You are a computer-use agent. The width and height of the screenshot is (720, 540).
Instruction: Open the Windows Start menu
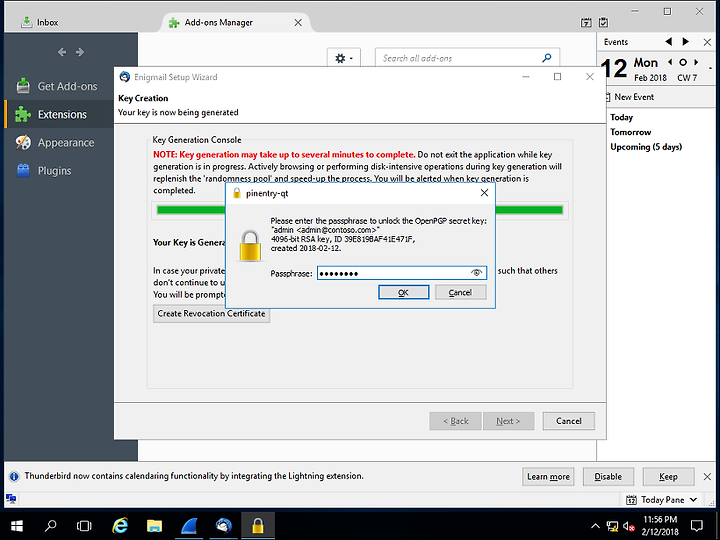click(x=17, y=525)
